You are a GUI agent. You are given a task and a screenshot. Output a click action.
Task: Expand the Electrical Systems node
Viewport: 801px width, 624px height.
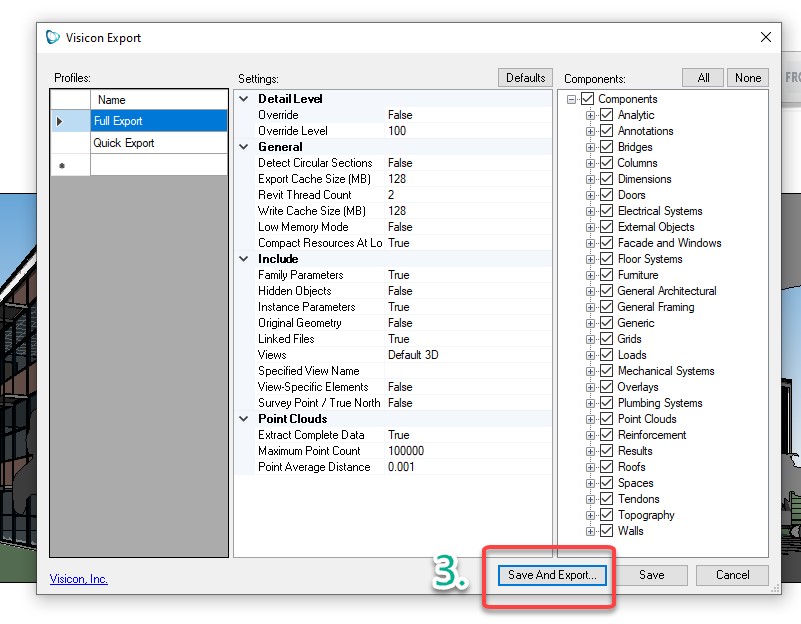(592, 211)
